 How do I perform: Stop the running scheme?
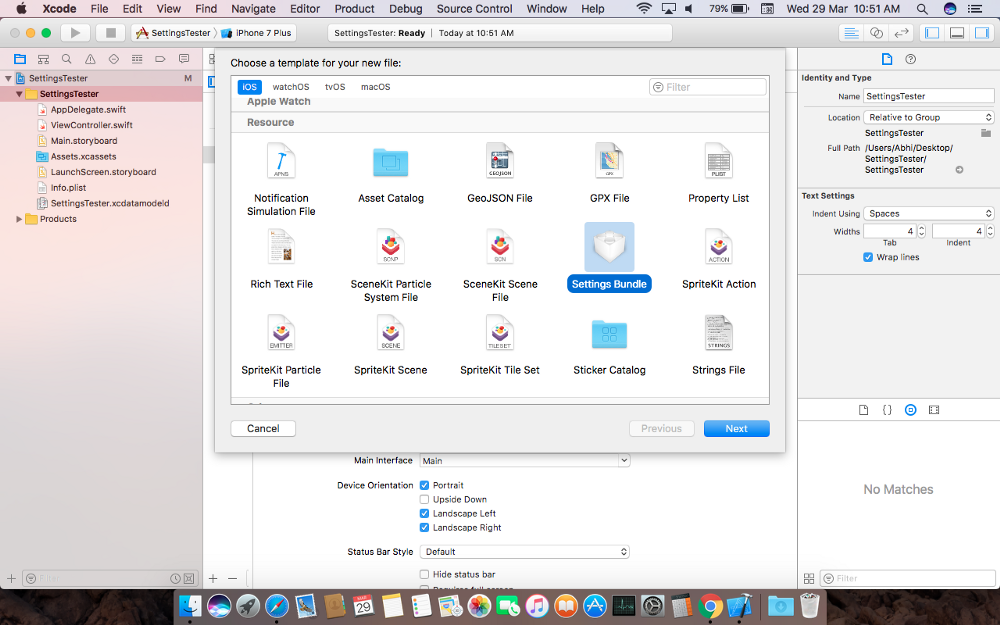pos(110,33)
